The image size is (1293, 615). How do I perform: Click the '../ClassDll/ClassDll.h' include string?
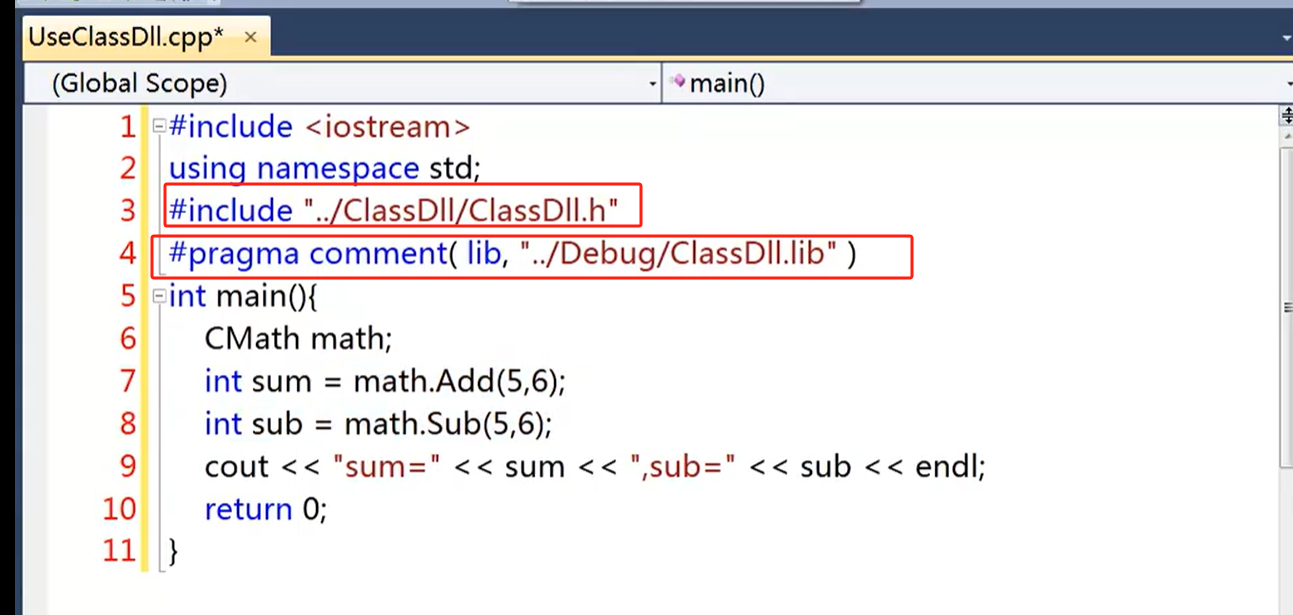click(461, 211)
